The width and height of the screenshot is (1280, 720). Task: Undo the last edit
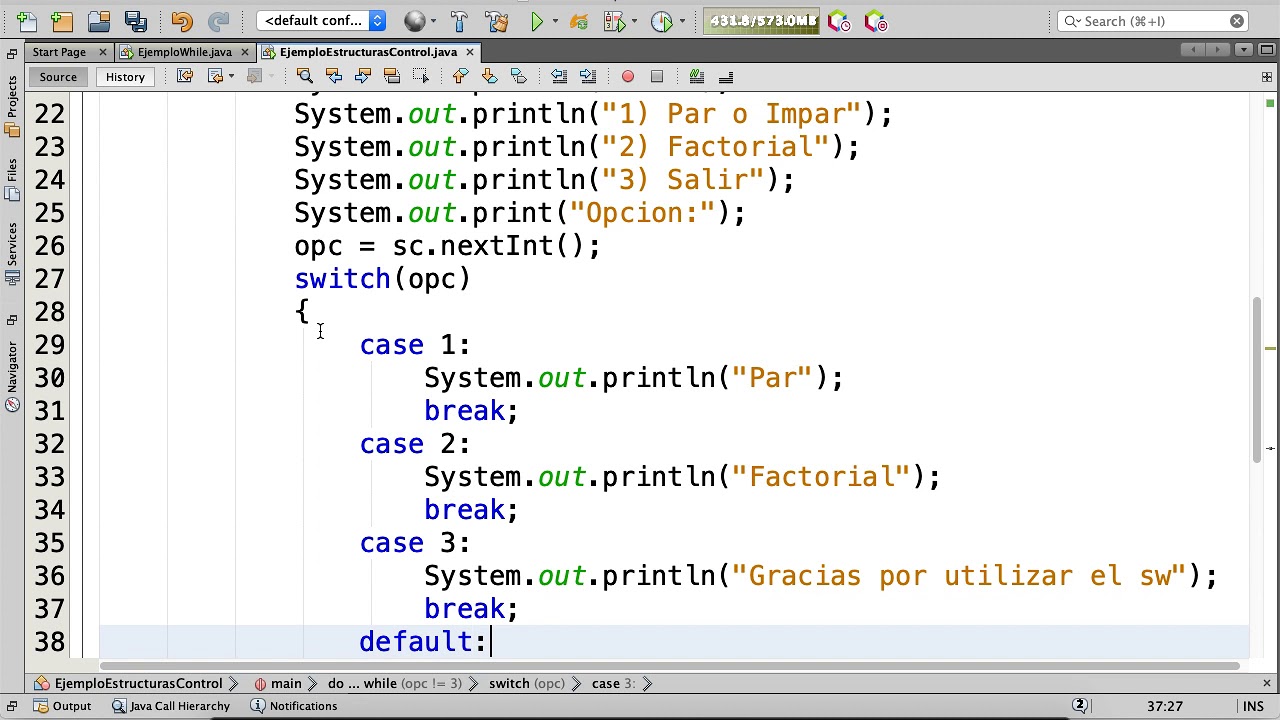click(x=181, y=21)
